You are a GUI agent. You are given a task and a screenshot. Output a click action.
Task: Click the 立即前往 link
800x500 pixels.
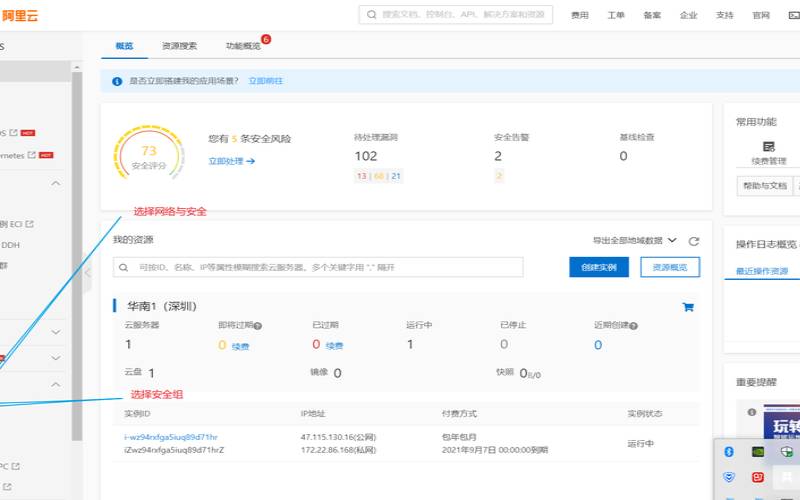(265, 81)
